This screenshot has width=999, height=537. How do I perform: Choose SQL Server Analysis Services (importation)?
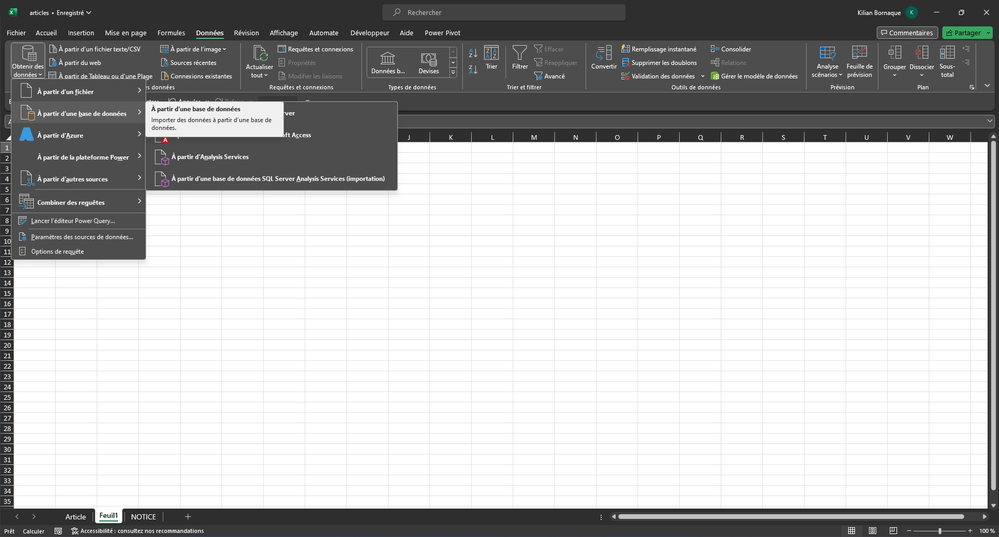tap(271, 178)
